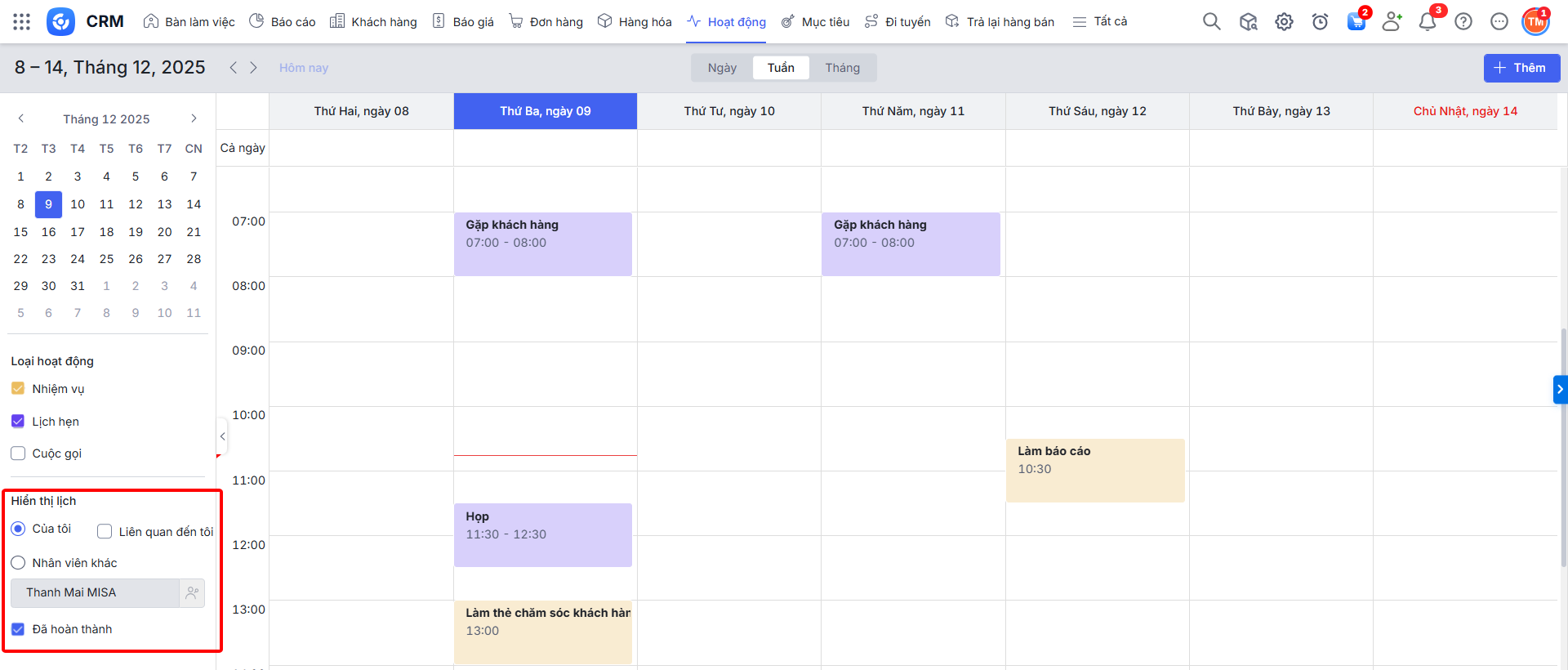Expand the right side panel arrow
Screen dimensions: 1568x670
1559,390
